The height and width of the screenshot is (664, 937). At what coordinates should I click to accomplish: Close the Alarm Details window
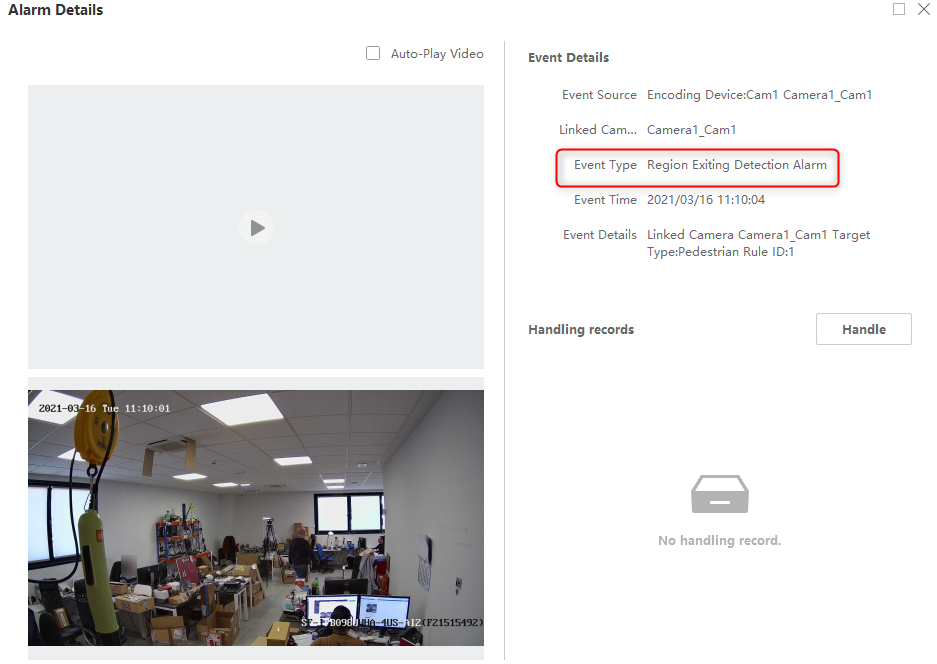(x=924, y=9)
